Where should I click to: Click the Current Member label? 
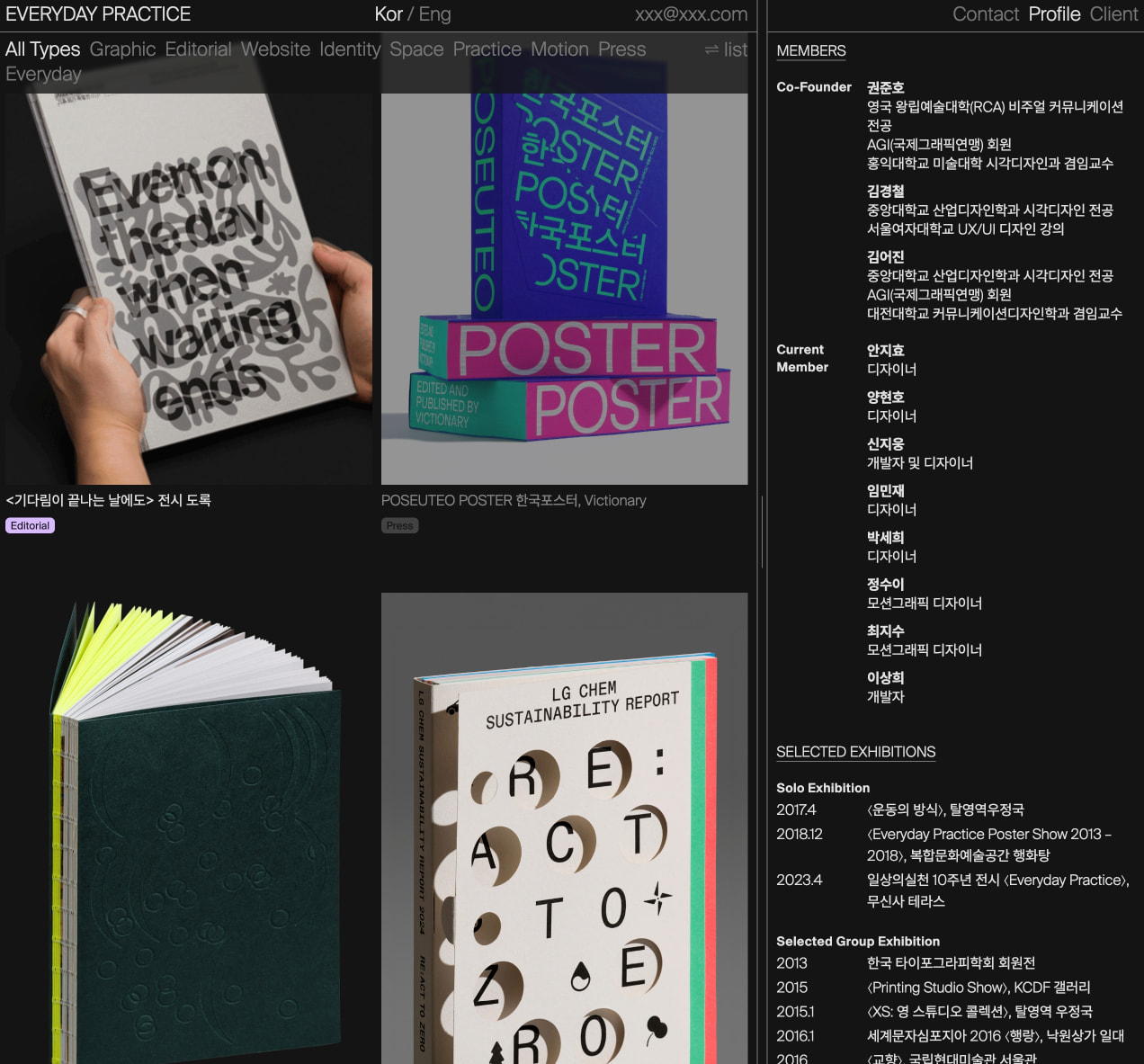pyautogui.click(x=802, y=358)
